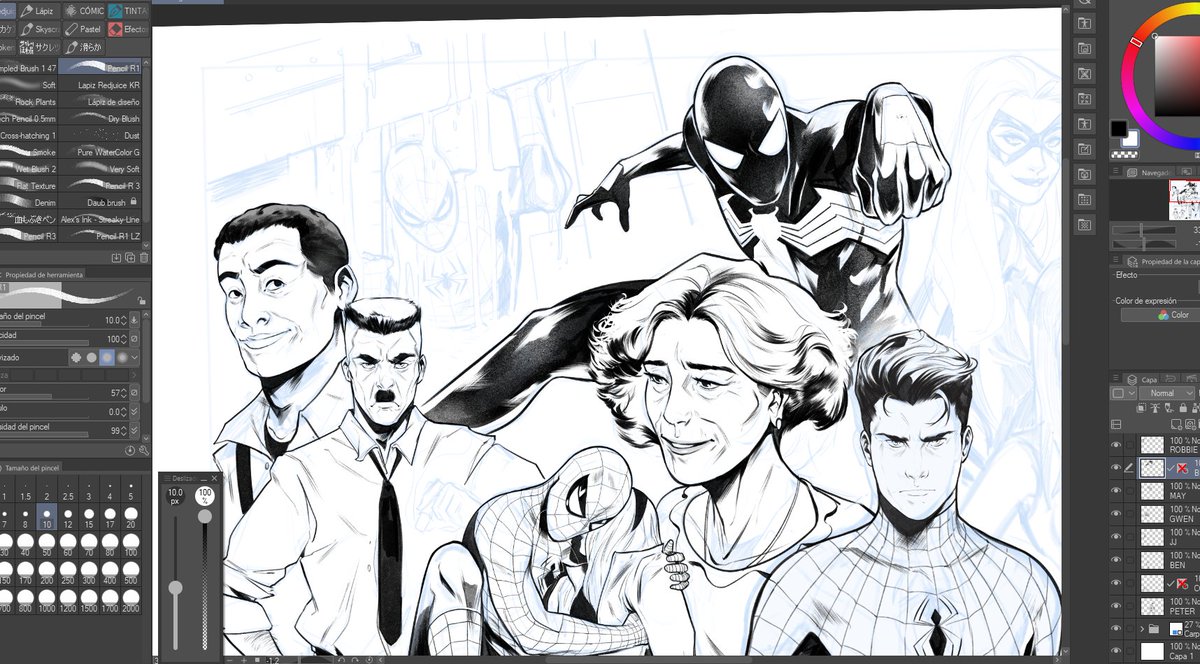This screenshot has width=1200, height=664.
Task: Select Alex's Ink - Streaky Line brush
Action: tap(101, 219)
